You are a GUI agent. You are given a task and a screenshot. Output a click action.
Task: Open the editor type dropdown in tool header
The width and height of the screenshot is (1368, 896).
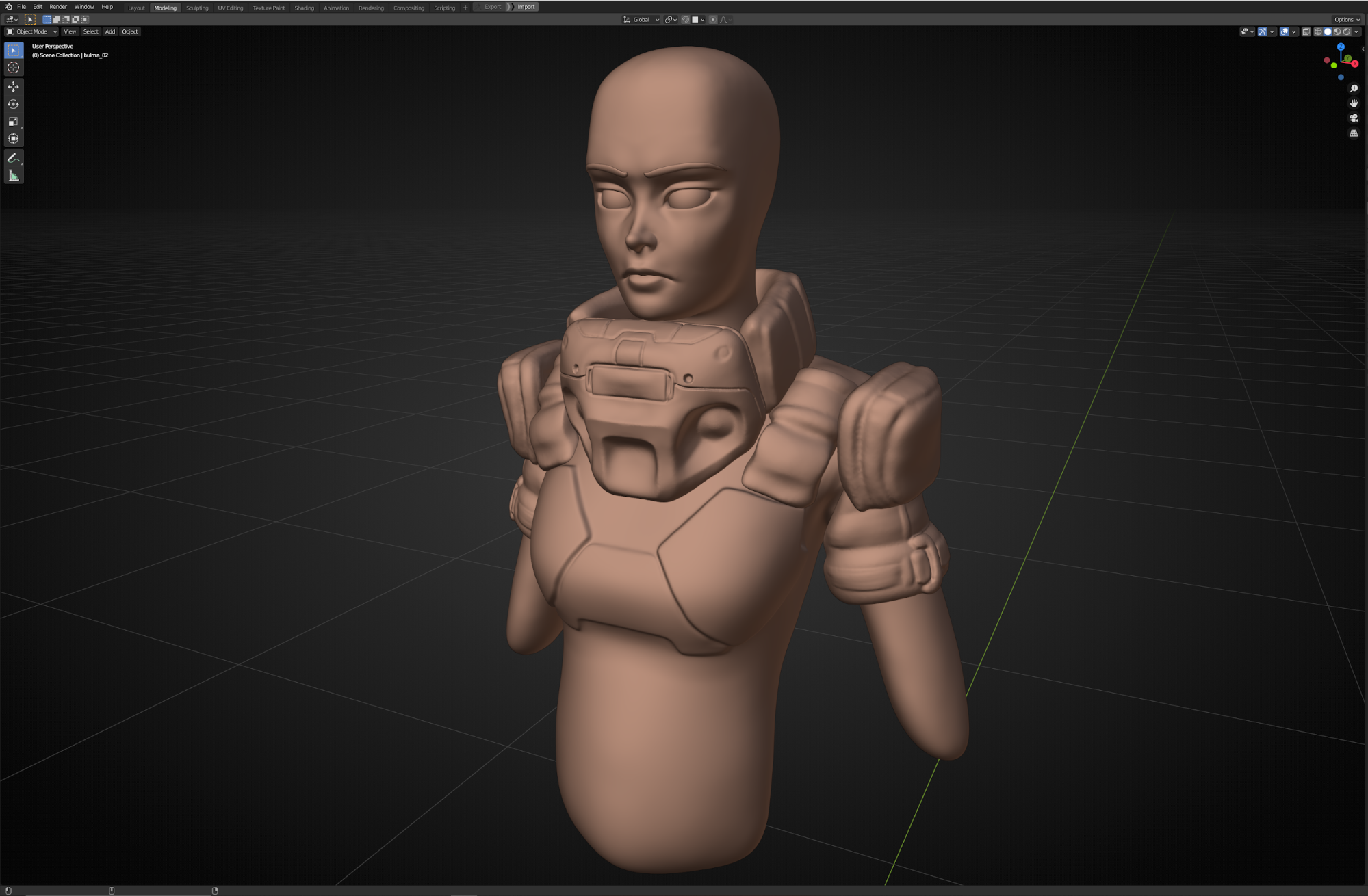tap(12, 20)
